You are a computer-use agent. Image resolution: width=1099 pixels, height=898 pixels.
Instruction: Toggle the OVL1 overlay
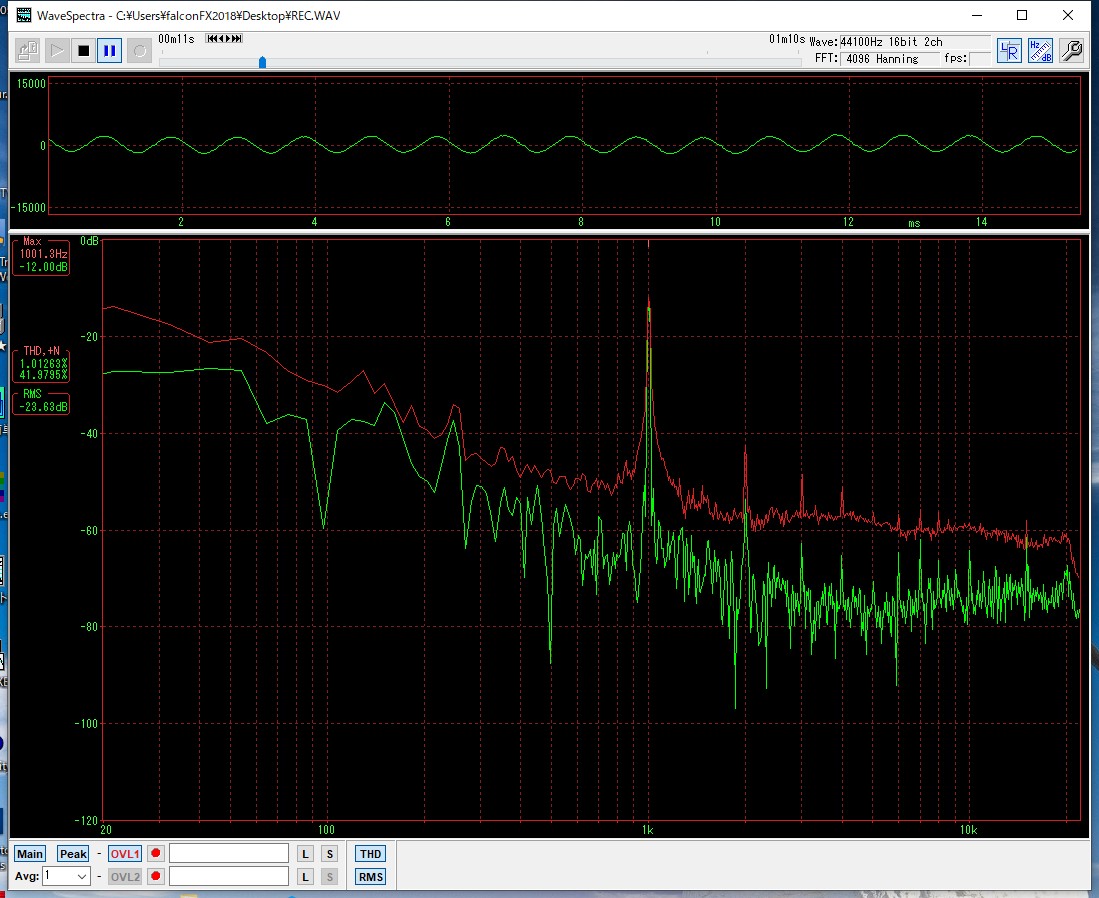point(125,853)
